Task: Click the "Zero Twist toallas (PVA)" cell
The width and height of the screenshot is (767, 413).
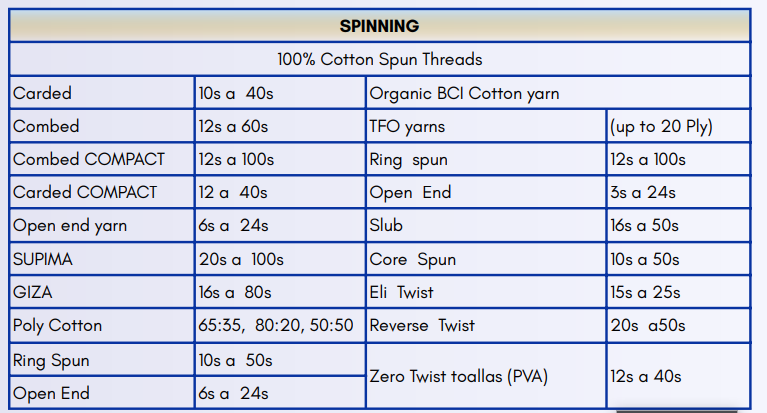Action: (457, 376)
